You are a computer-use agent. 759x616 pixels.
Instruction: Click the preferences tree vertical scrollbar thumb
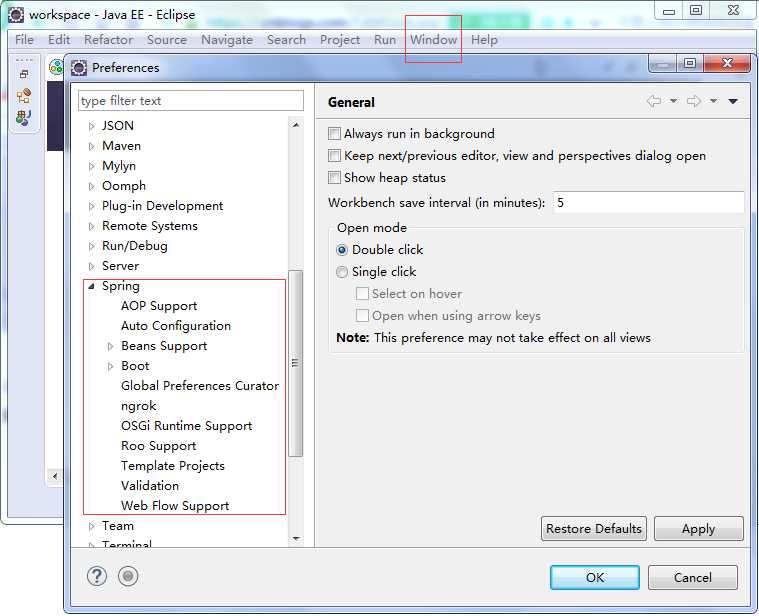[295, 363]
